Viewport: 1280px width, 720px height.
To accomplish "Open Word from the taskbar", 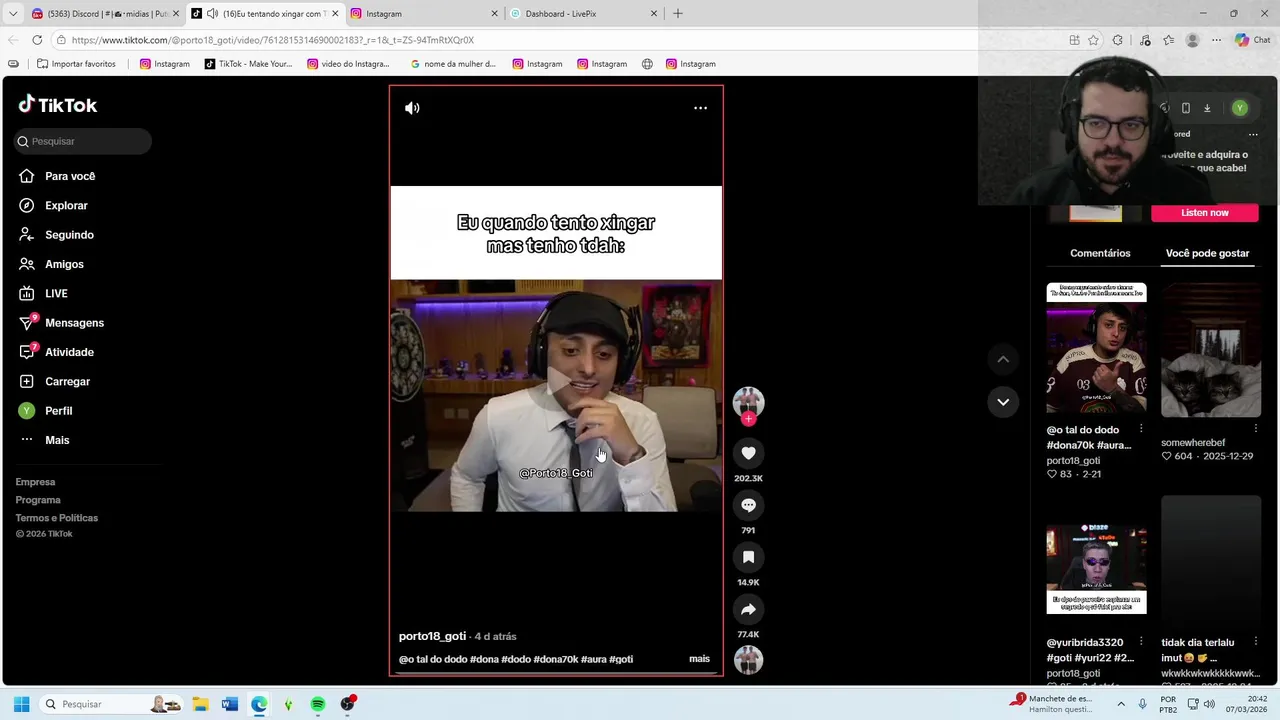I will click(x=230, y=704).
